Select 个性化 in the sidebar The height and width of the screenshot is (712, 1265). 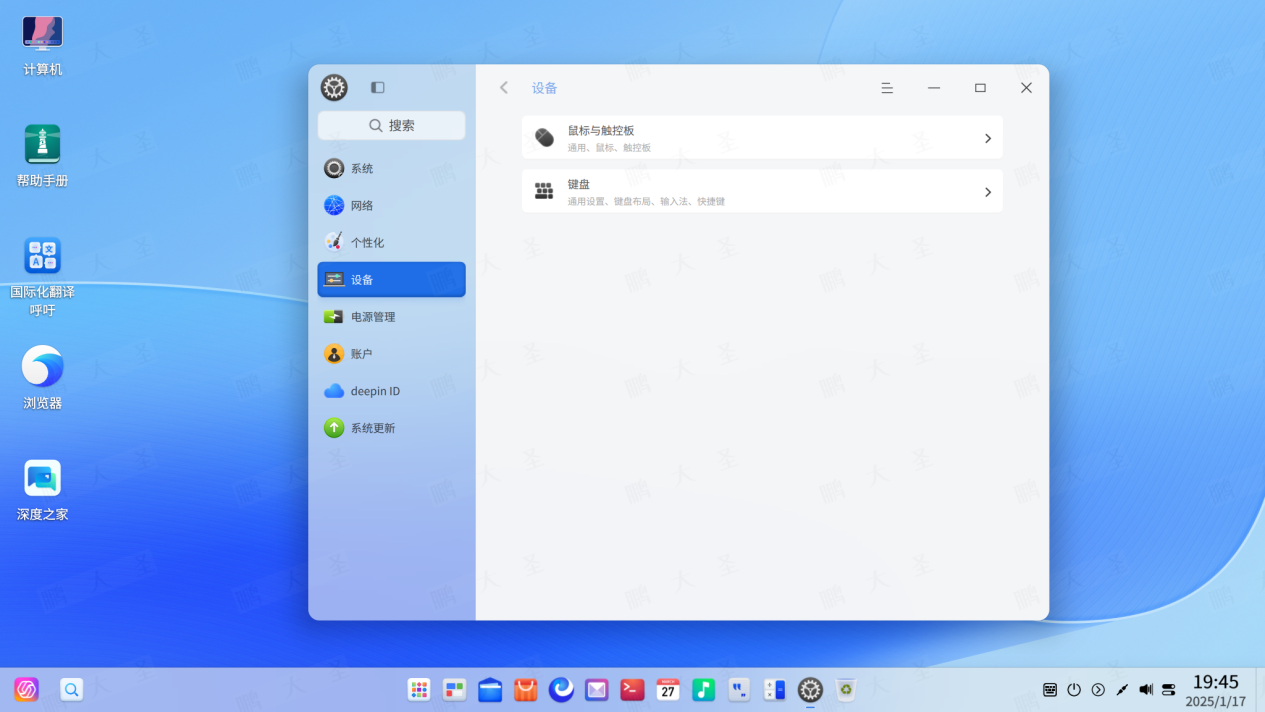(391, 242)
